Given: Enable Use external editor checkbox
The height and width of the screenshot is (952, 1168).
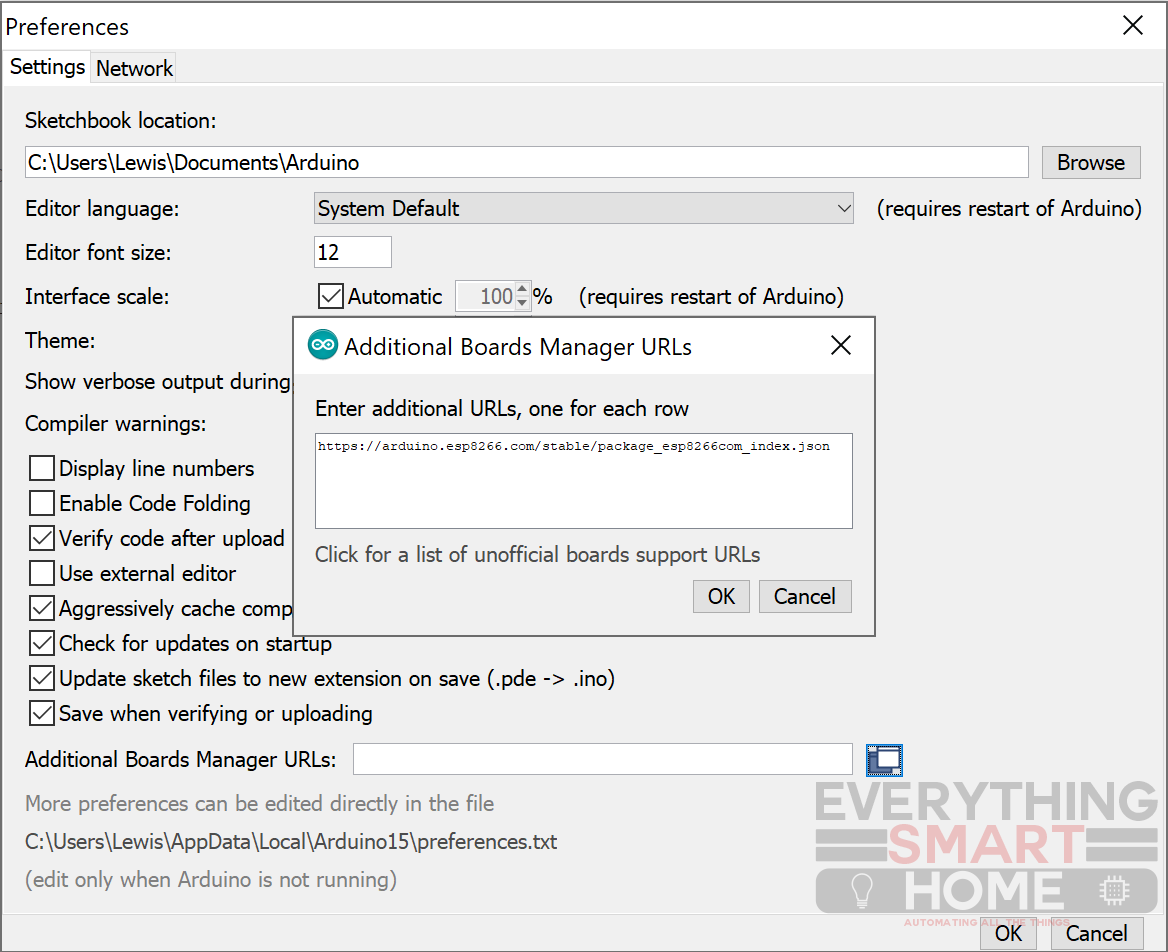Looking at the screenshot, I should click(x=42, y=574).
